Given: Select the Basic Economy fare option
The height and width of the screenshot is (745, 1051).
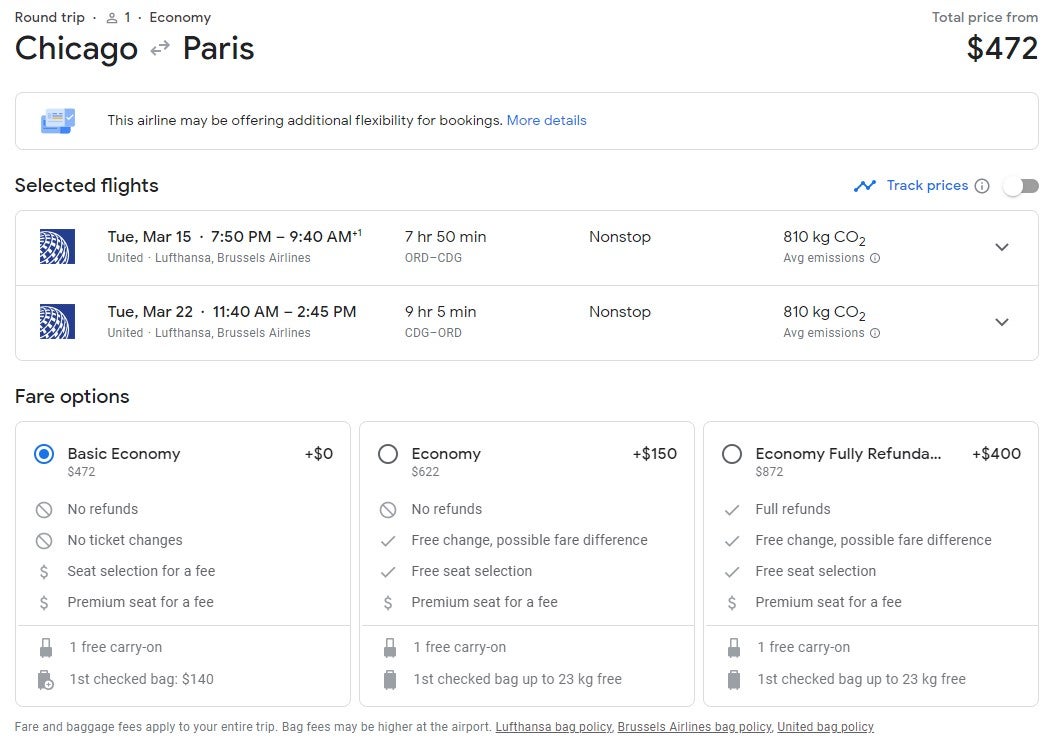Looking at the screenshot, I should point(44,454).
